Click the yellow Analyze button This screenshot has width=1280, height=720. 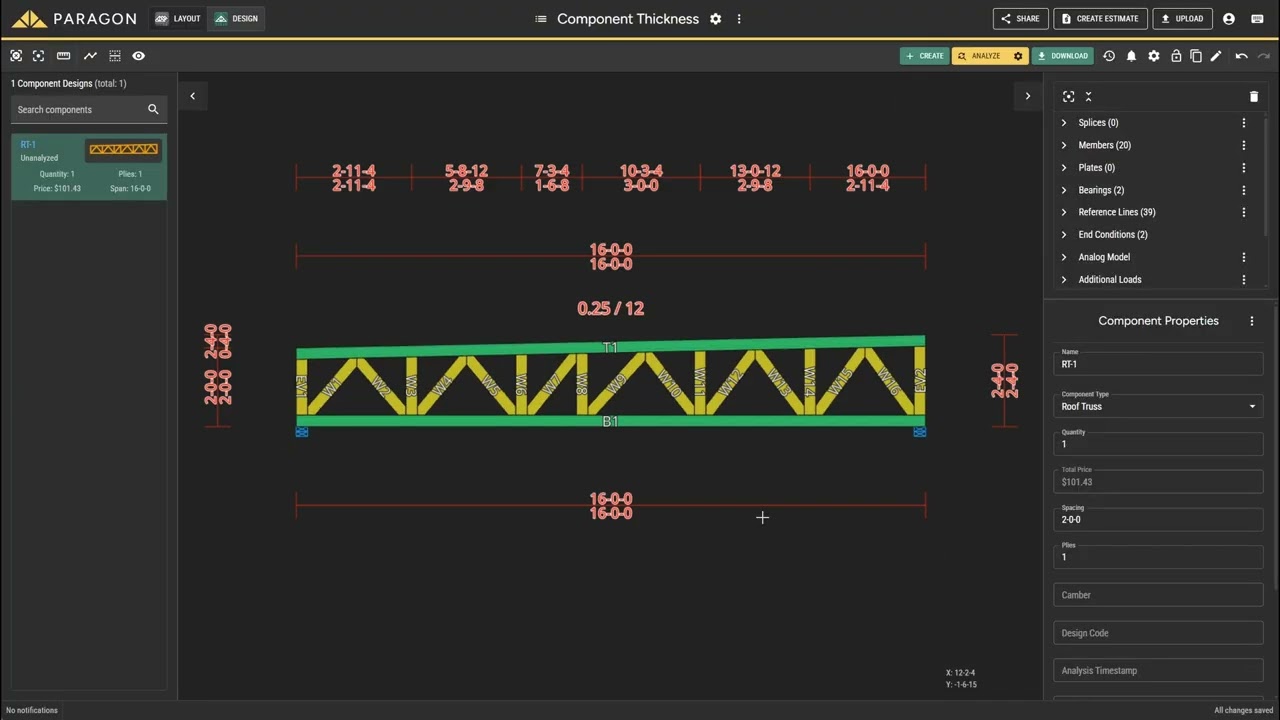tap(980, 56)
